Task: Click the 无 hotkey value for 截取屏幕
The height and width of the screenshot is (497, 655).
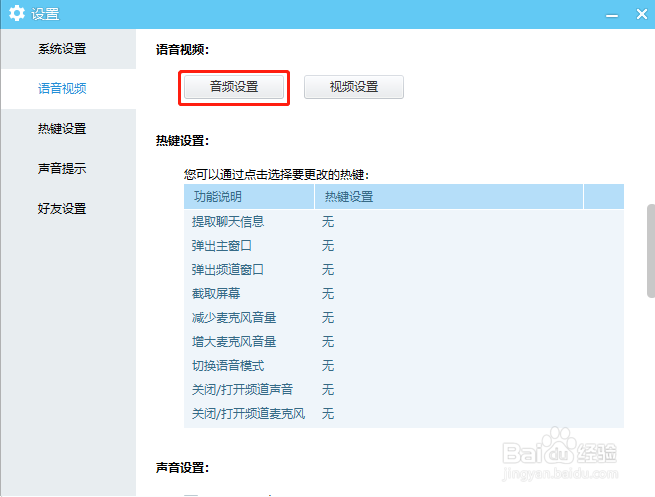Action: pyautogui.click(x=328, y=294)
